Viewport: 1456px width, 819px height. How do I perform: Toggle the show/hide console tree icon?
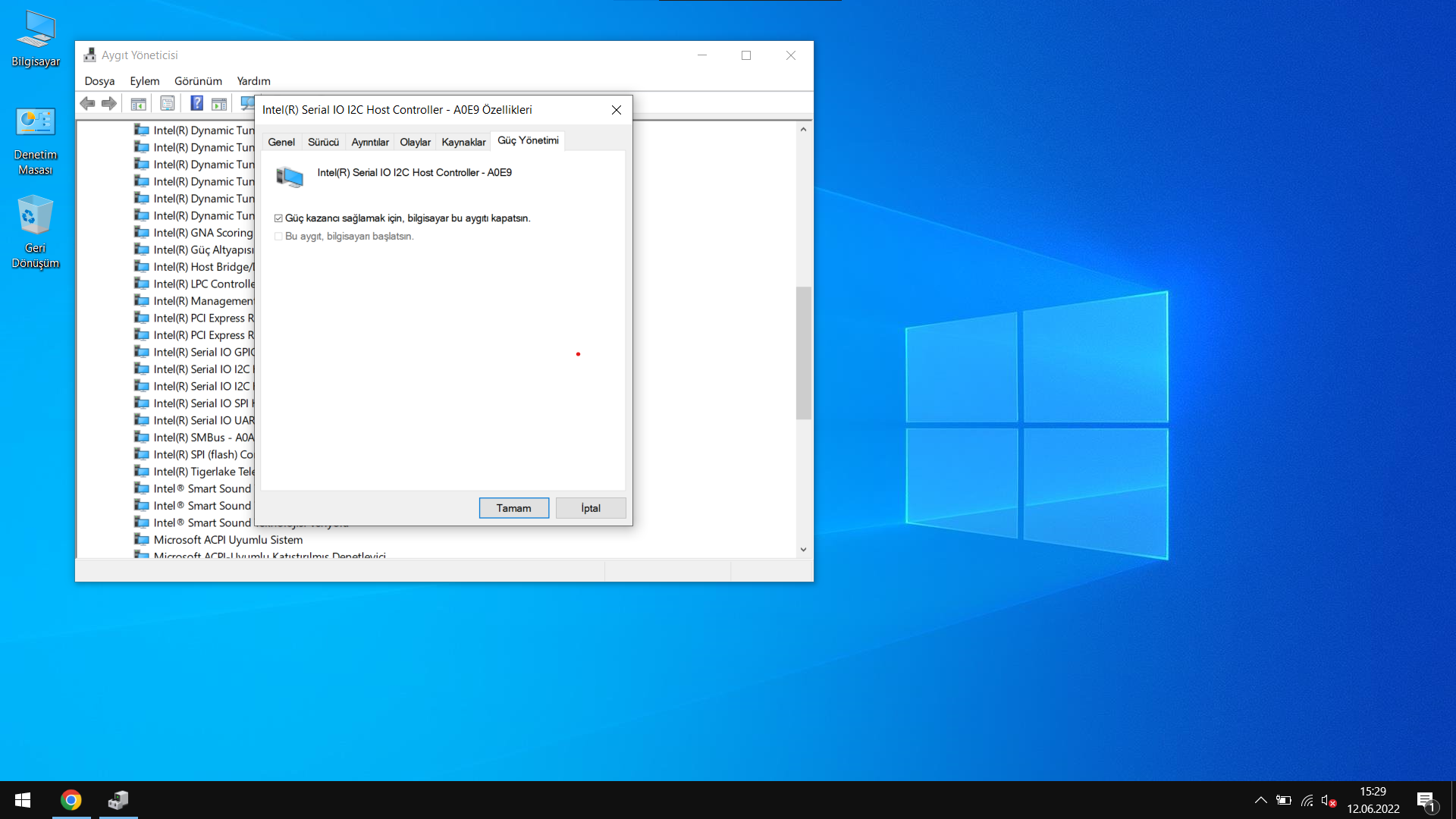[x=138, y=104]
